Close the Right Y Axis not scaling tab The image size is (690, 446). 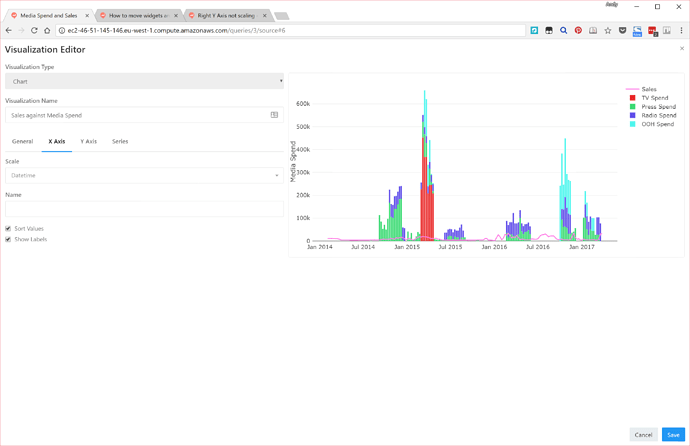(x=264, y=15)
